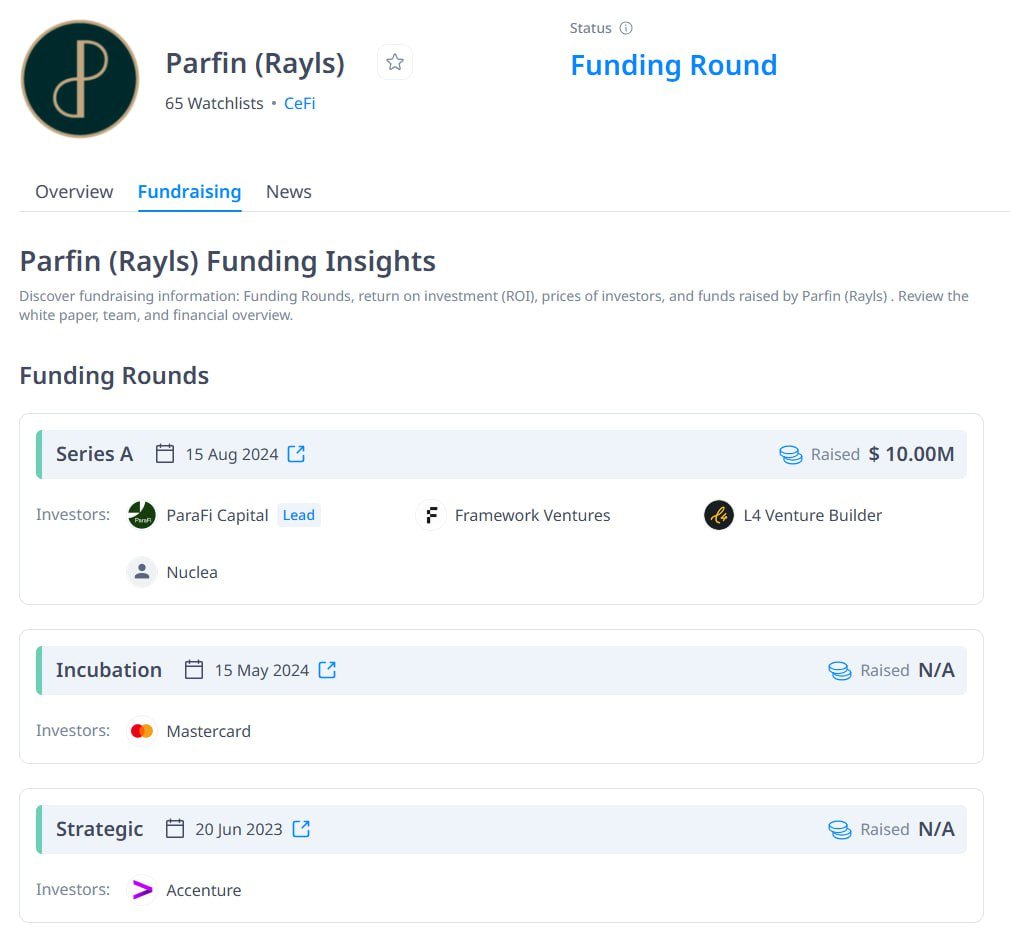Open Accenture investor link

pos(204,890)
